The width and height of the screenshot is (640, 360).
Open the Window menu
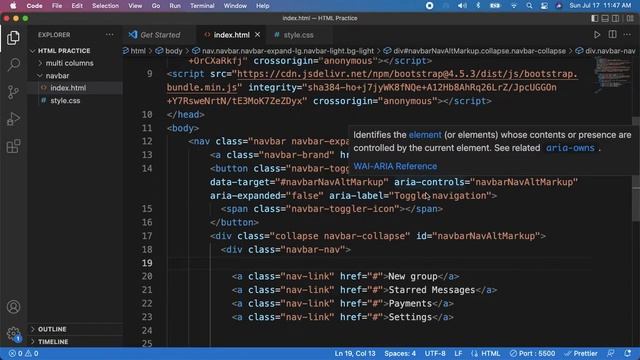click(235, 6)
